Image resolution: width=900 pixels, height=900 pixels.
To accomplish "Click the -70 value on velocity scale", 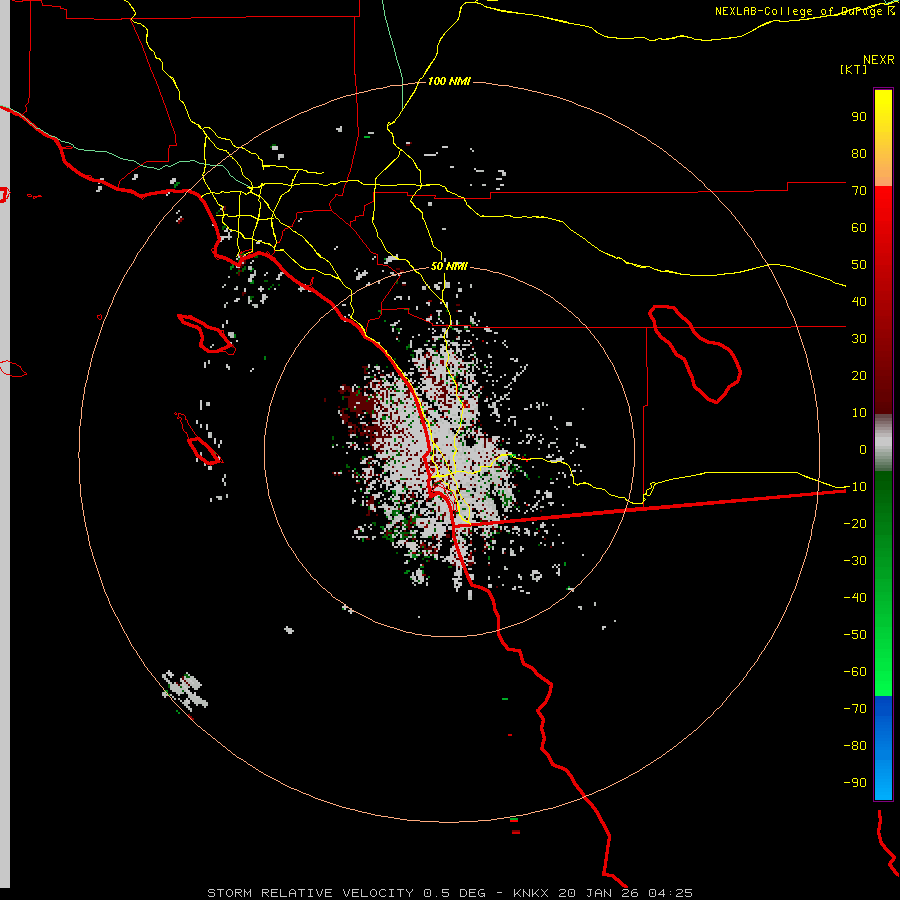I will pos(855,709).
